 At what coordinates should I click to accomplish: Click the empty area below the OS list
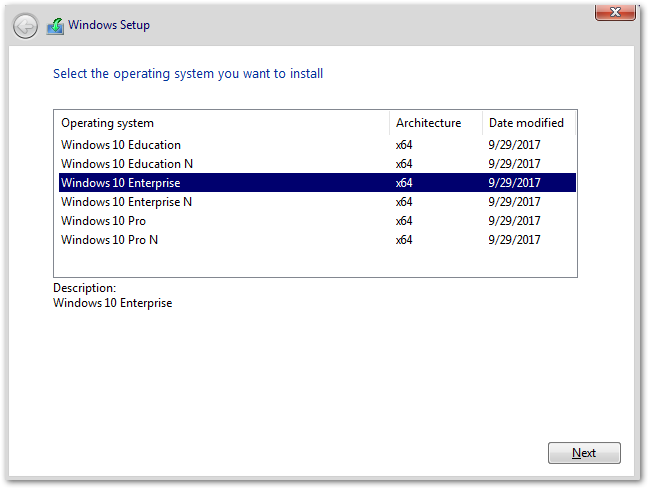(315, 263)
